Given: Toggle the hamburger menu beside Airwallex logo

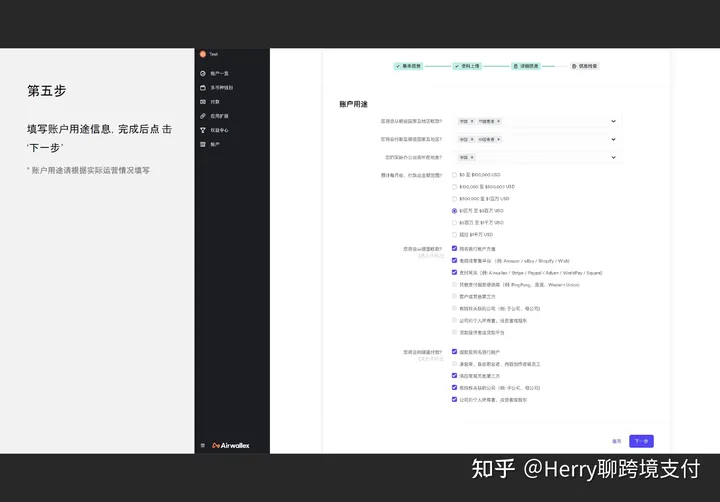Looking at the screenshot, I should [x=203, y=446].
